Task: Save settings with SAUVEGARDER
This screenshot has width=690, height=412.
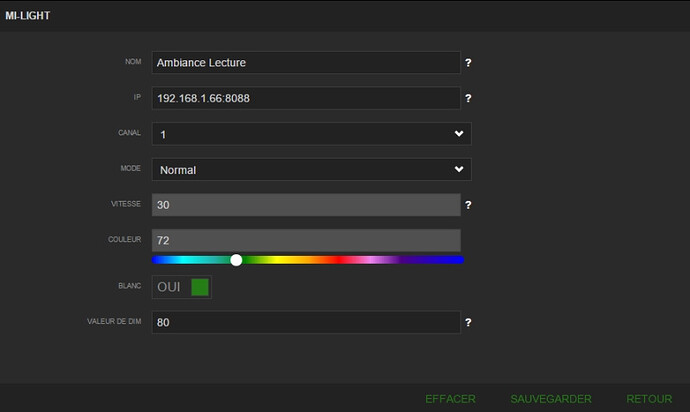Action: 551,398
